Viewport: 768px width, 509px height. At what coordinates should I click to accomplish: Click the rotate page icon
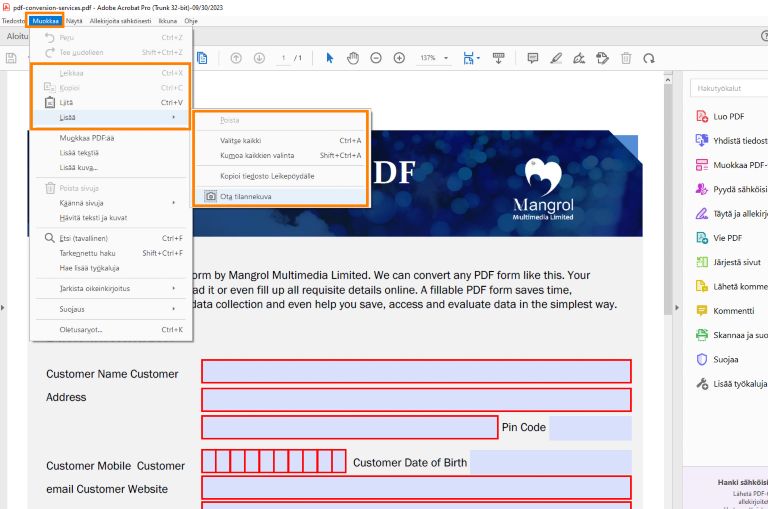click(x=649, y=58)
